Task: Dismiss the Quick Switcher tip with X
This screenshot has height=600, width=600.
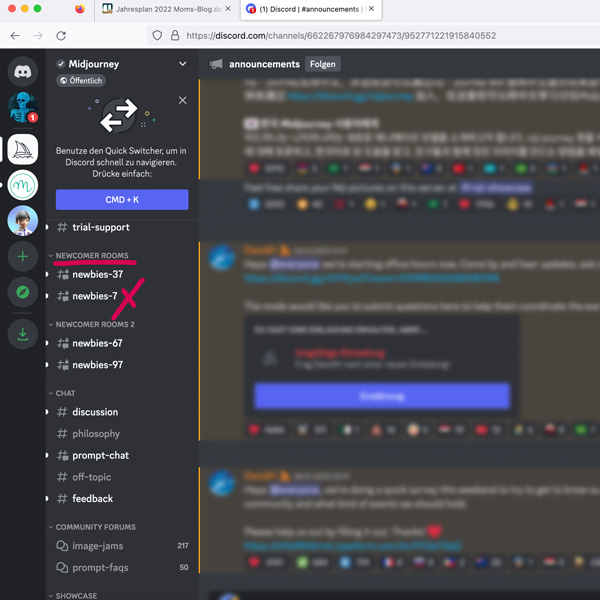Action: (x=183, y=100)
